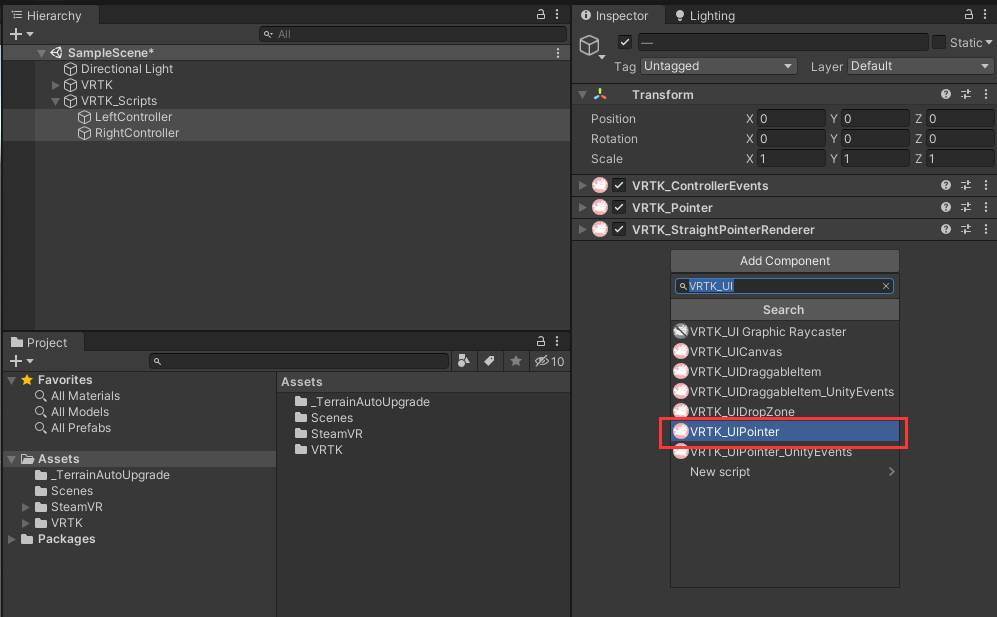
Task: Disable the VRTK_Pointer component checkbox
Action: click(x=619, y=207)
